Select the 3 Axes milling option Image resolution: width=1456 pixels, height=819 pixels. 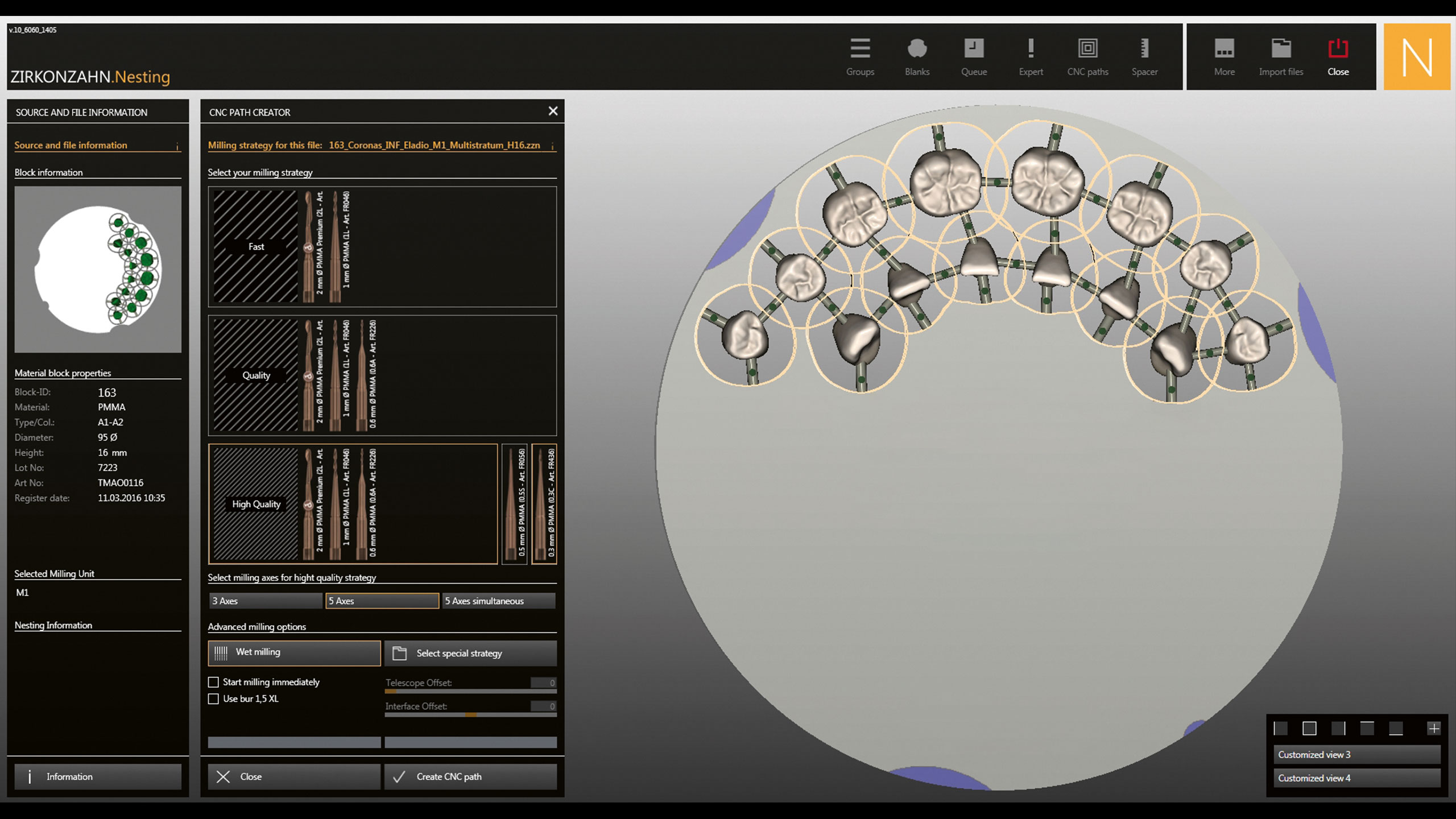pyautogui.click(x=265, y=601)
